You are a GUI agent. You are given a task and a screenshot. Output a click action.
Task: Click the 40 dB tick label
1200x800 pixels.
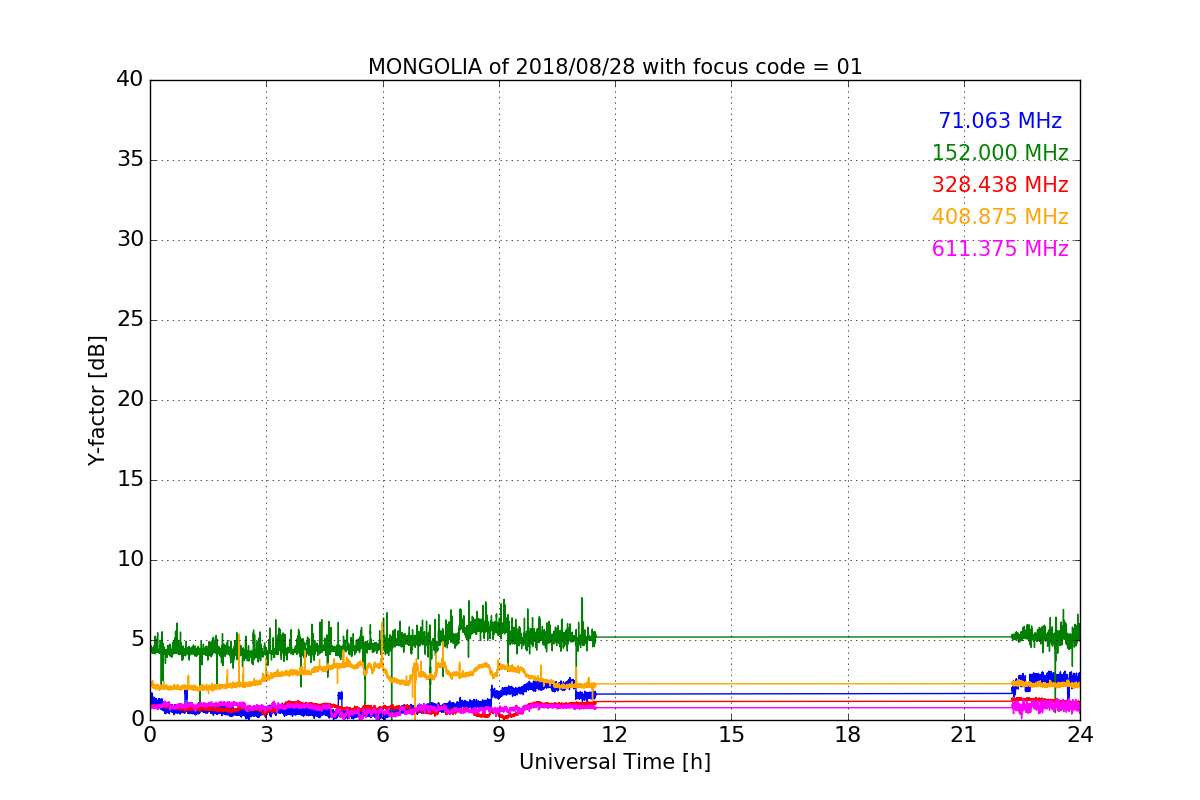(x=129, y=80)
